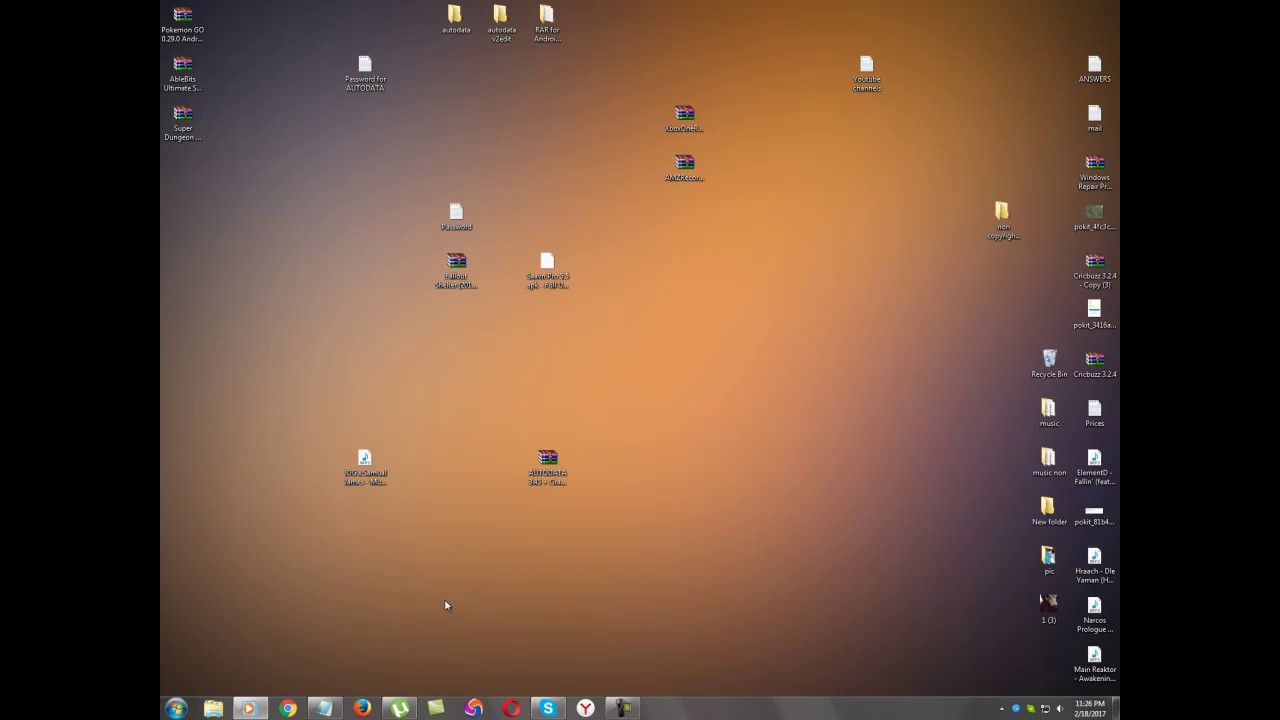
Task: Open the Windows Start menu
Action: (177, 708)
